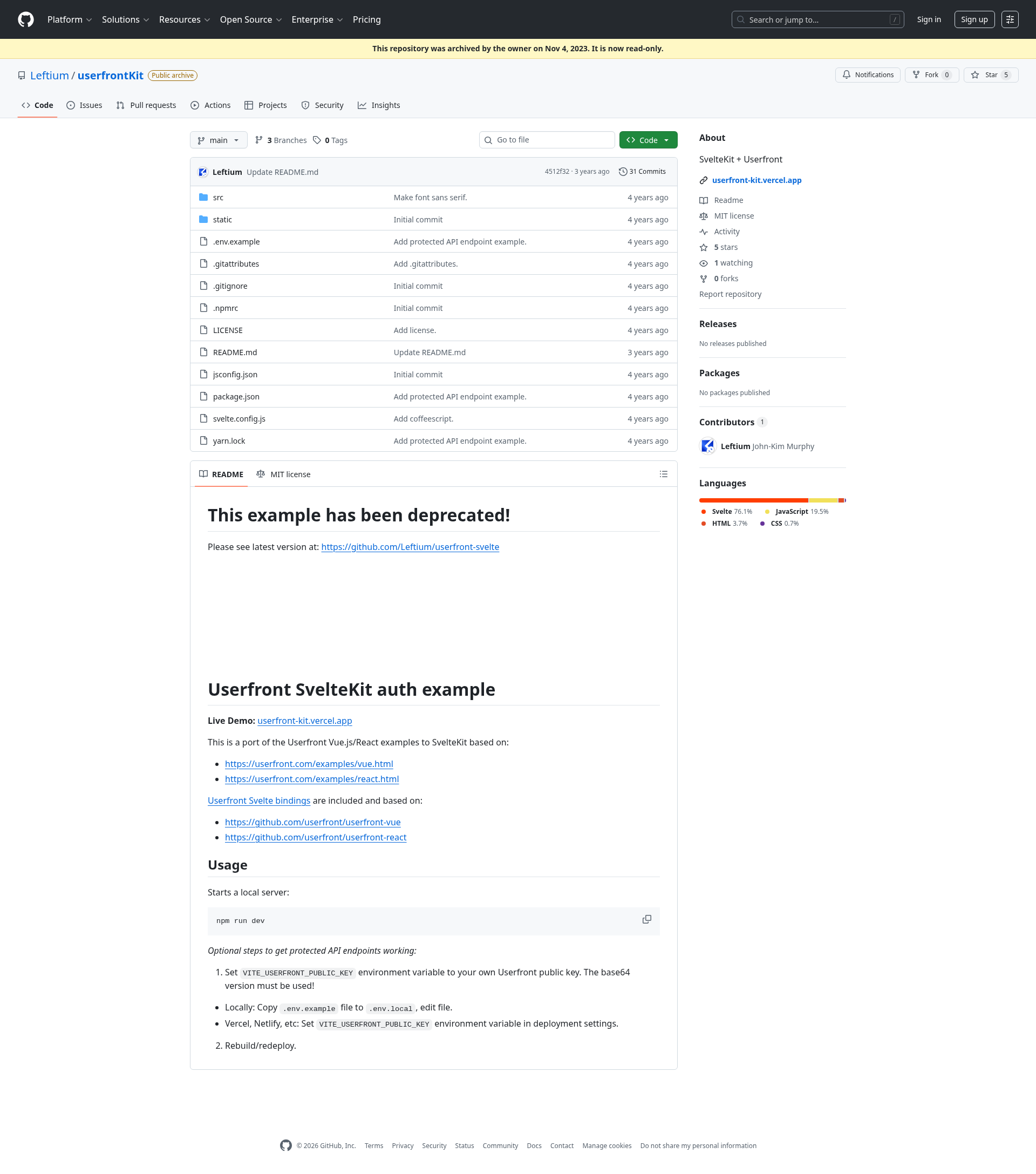
Task: Open the GitHub home logo
Action: pos(26,19)
